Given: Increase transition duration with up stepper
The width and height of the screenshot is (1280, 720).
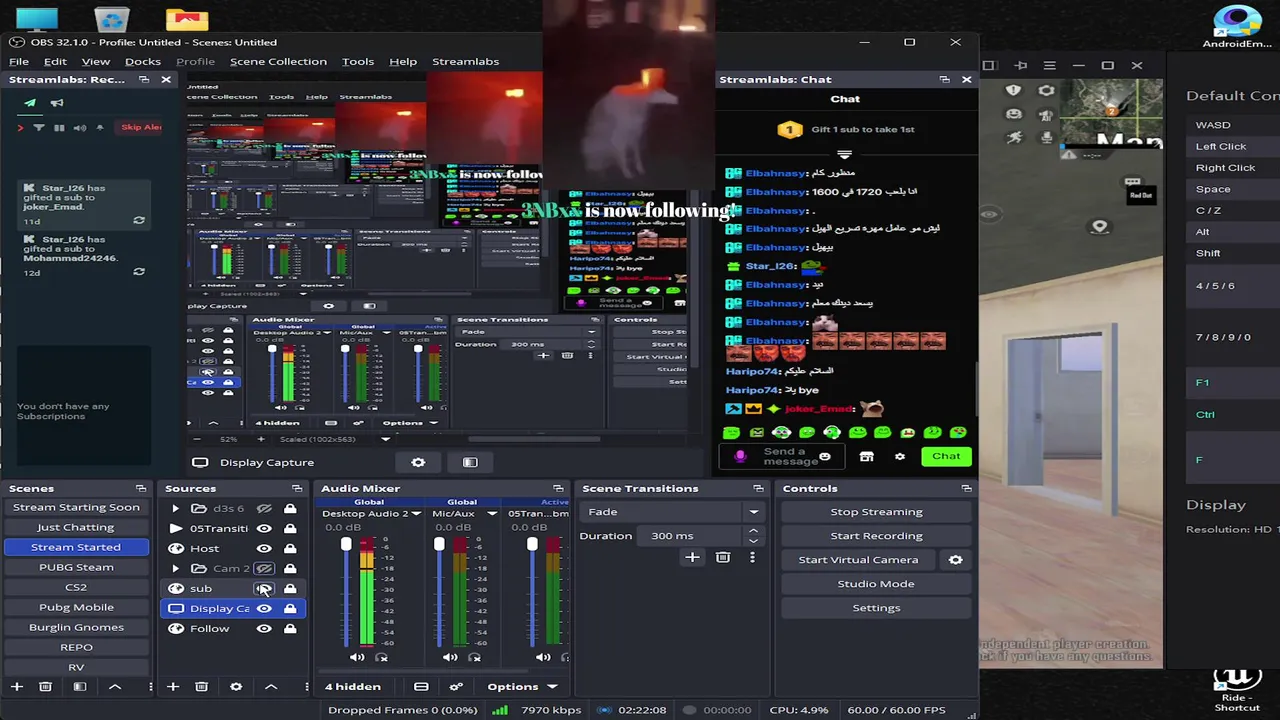Looking at the screenshot, I should tap(754, 531).
